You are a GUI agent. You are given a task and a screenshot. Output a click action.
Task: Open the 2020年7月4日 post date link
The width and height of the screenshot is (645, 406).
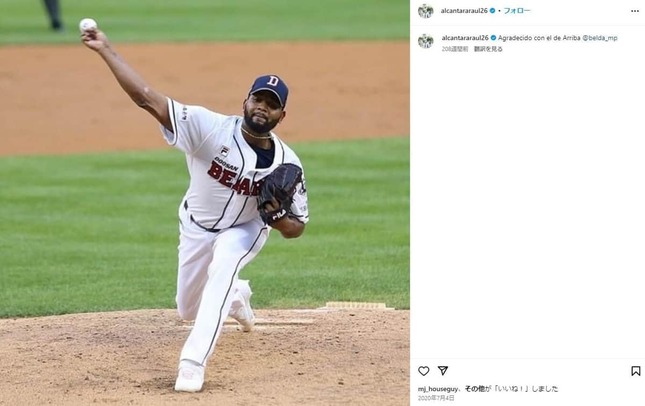click(x=436, y=398)
